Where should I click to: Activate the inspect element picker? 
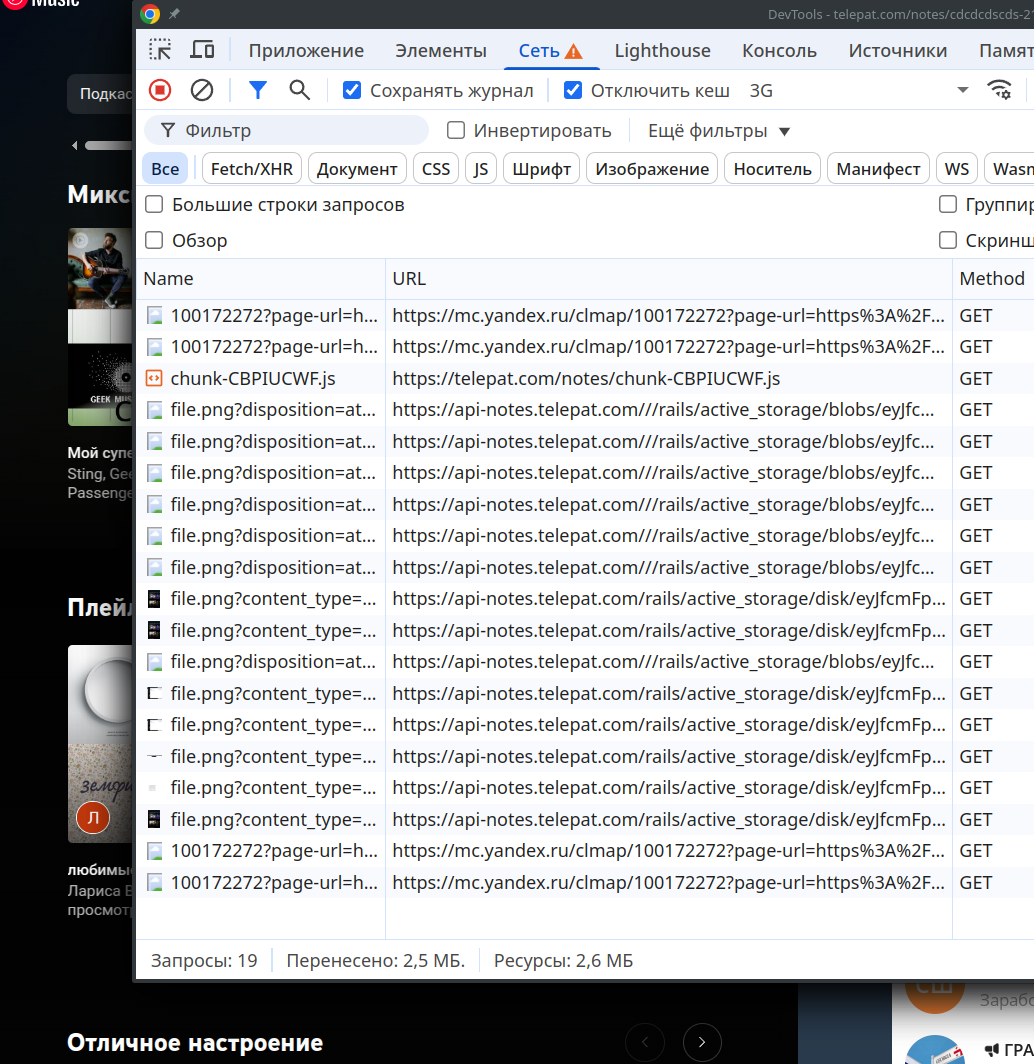160,50
